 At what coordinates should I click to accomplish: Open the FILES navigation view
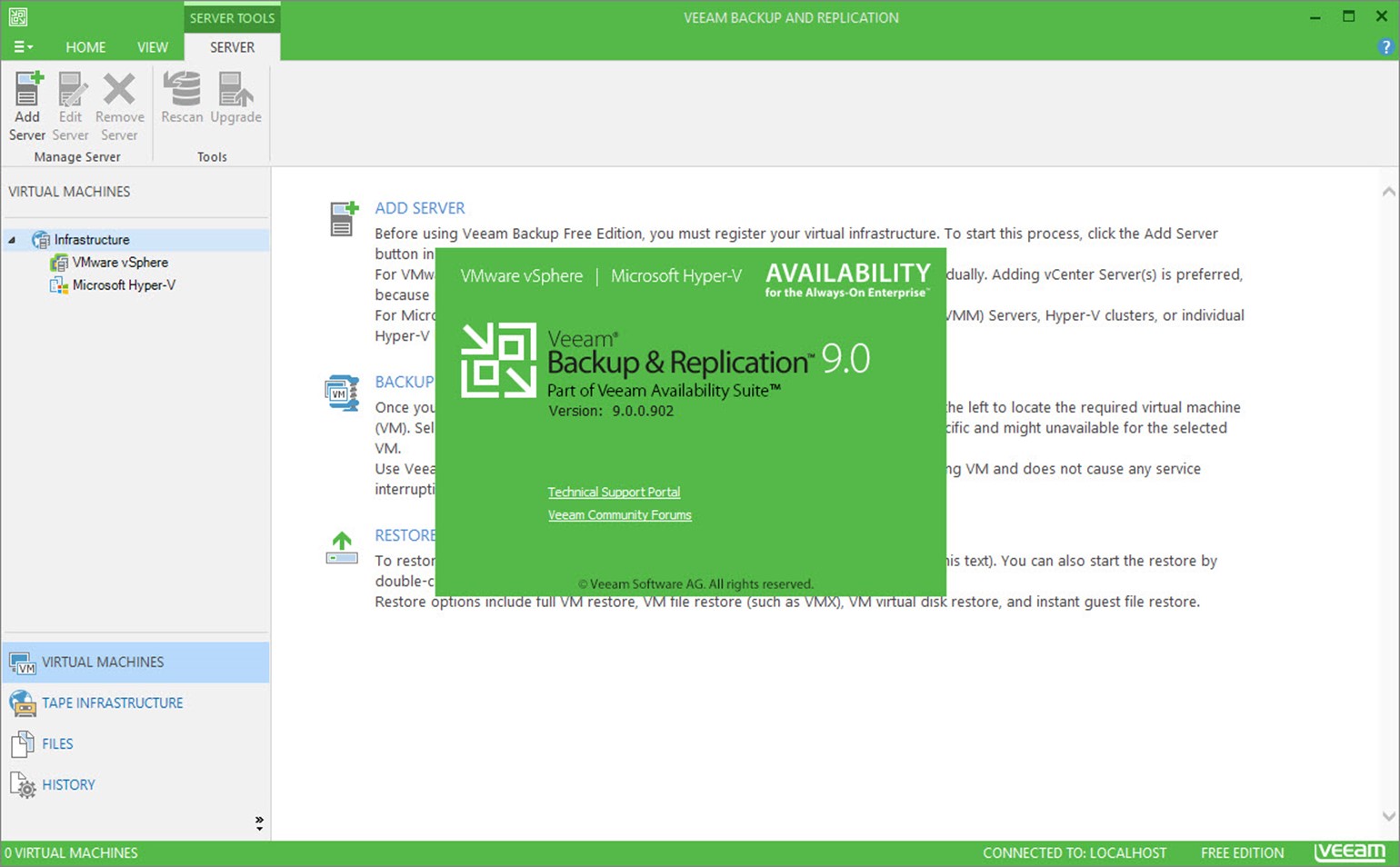click(x=136, y=744)
